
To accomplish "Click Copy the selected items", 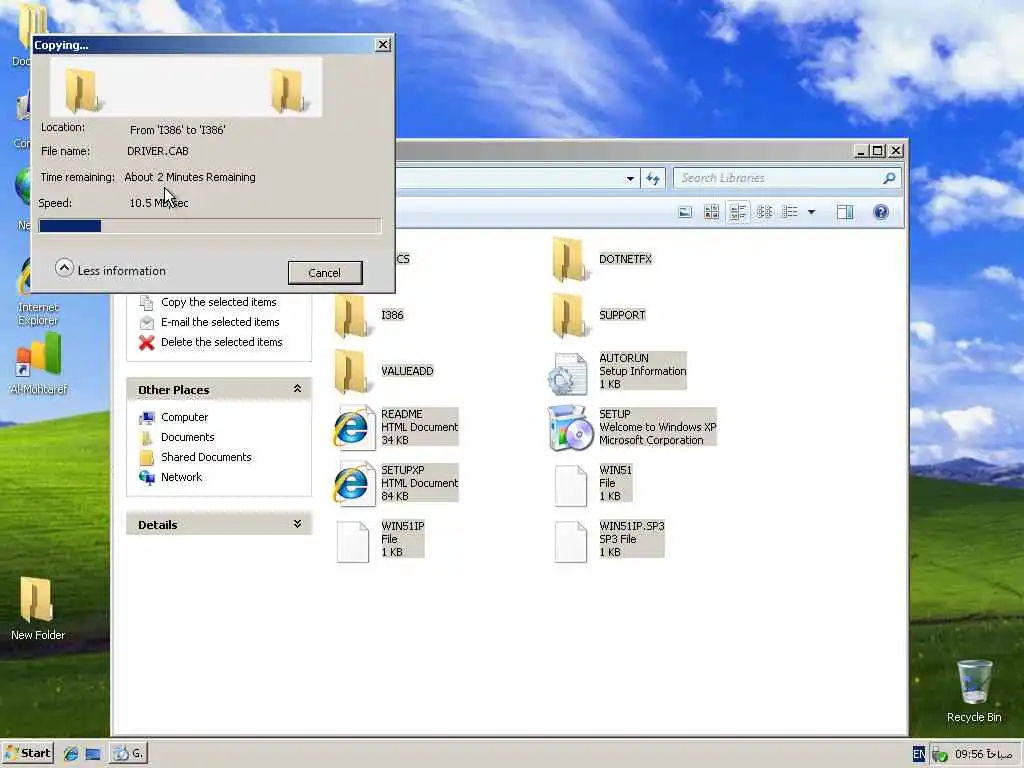I will 218,302.
